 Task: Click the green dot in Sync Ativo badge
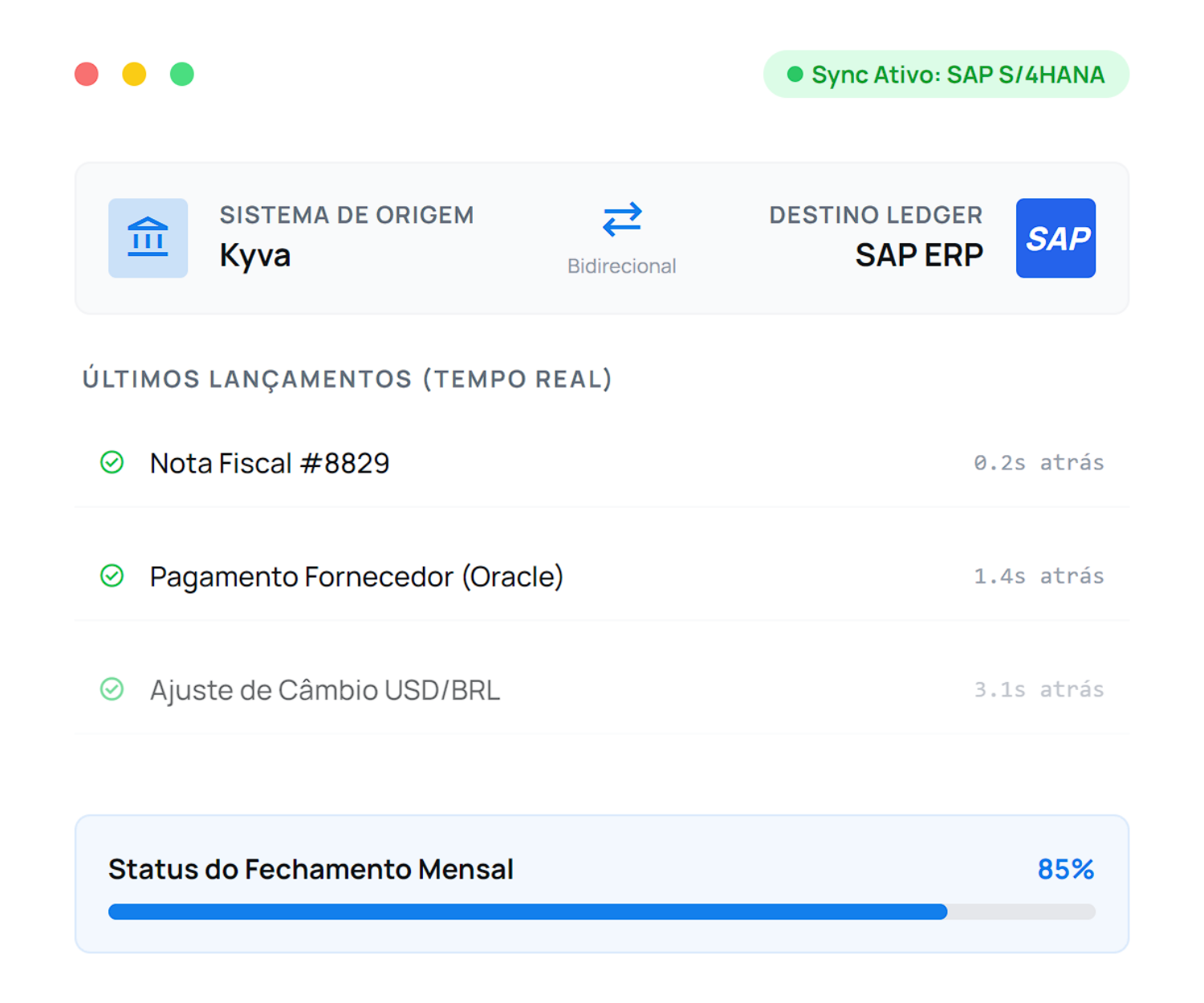click(795, 75)
